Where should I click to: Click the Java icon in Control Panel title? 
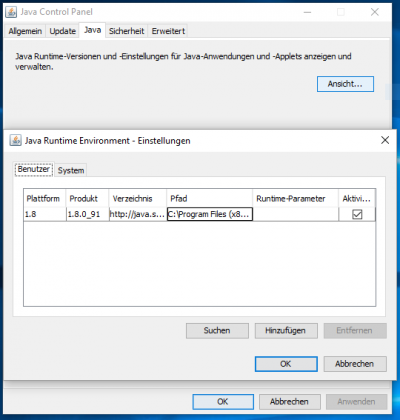[x=11, y=12]
